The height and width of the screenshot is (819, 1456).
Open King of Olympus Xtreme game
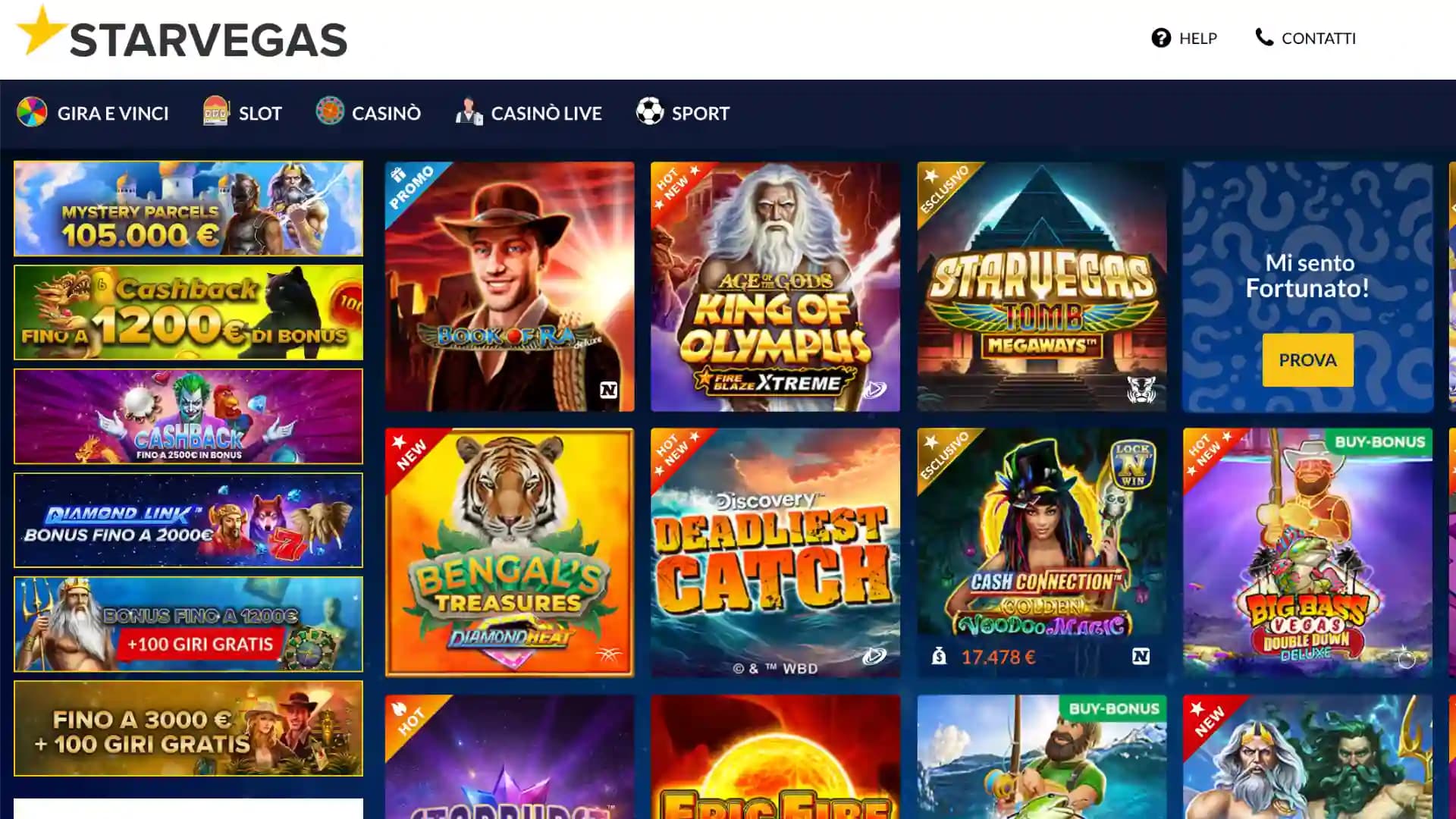tap(775, 287)
